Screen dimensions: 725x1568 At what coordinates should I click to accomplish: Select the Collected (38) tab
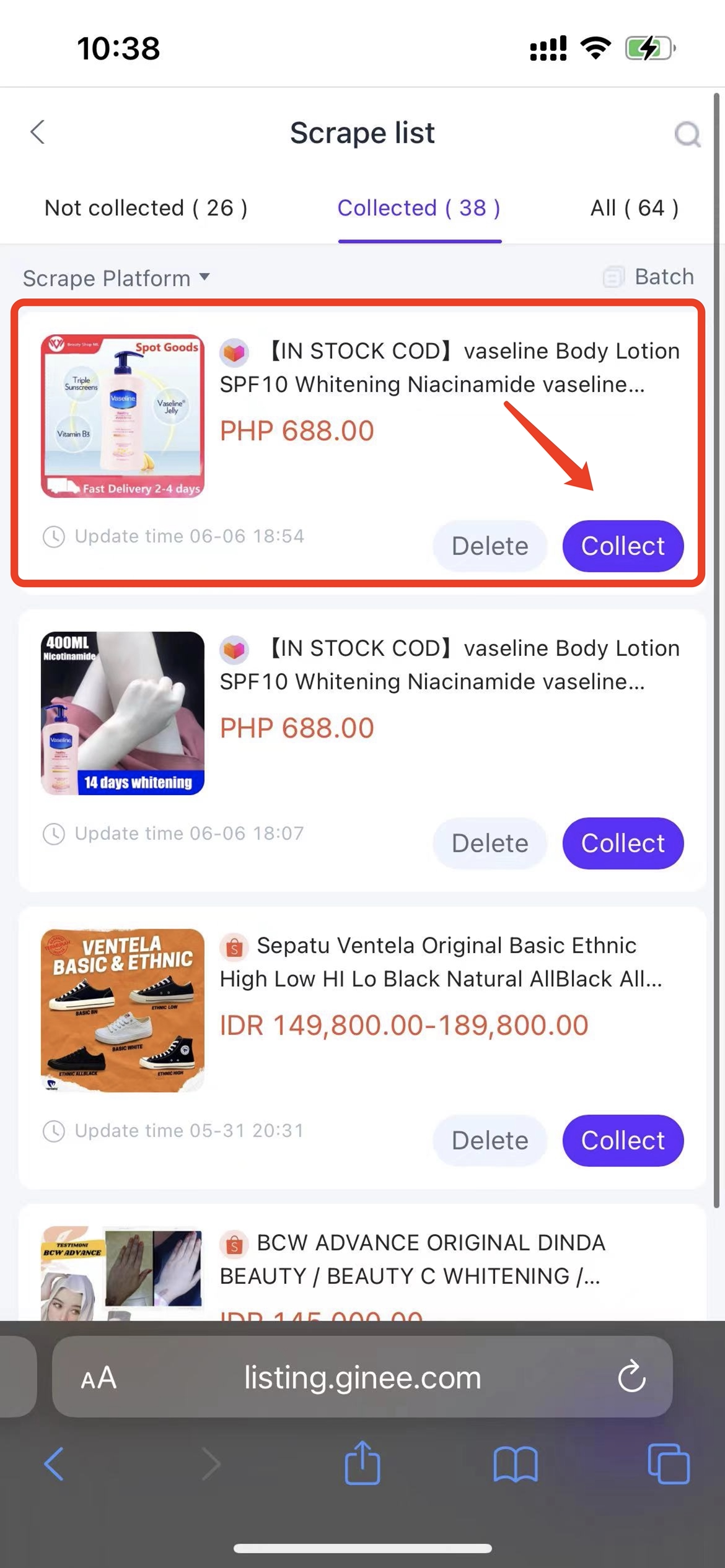coord(419,208)
